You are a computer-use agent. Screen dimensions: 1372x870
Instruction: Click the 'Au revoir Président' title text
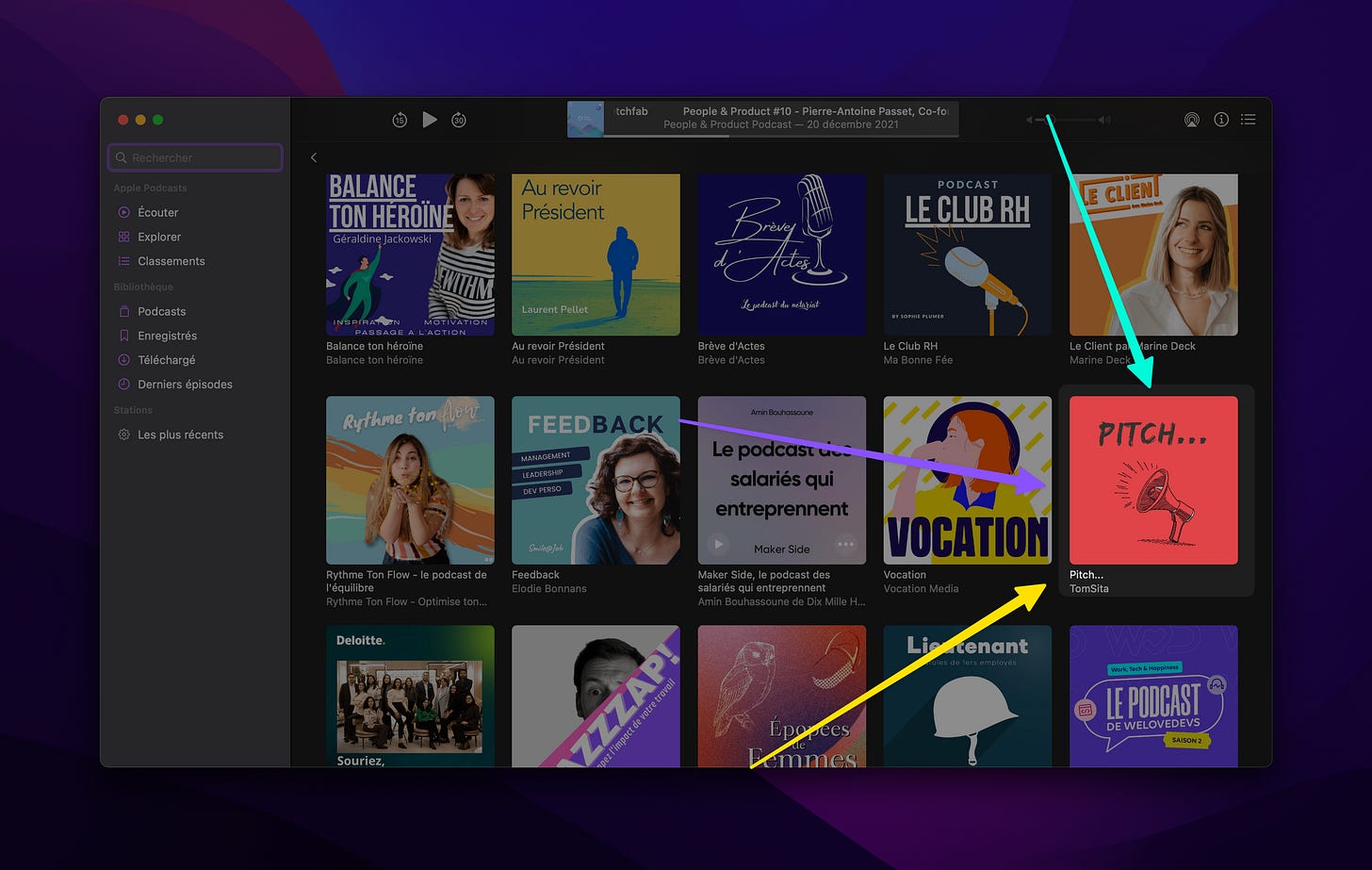[558, 346]
